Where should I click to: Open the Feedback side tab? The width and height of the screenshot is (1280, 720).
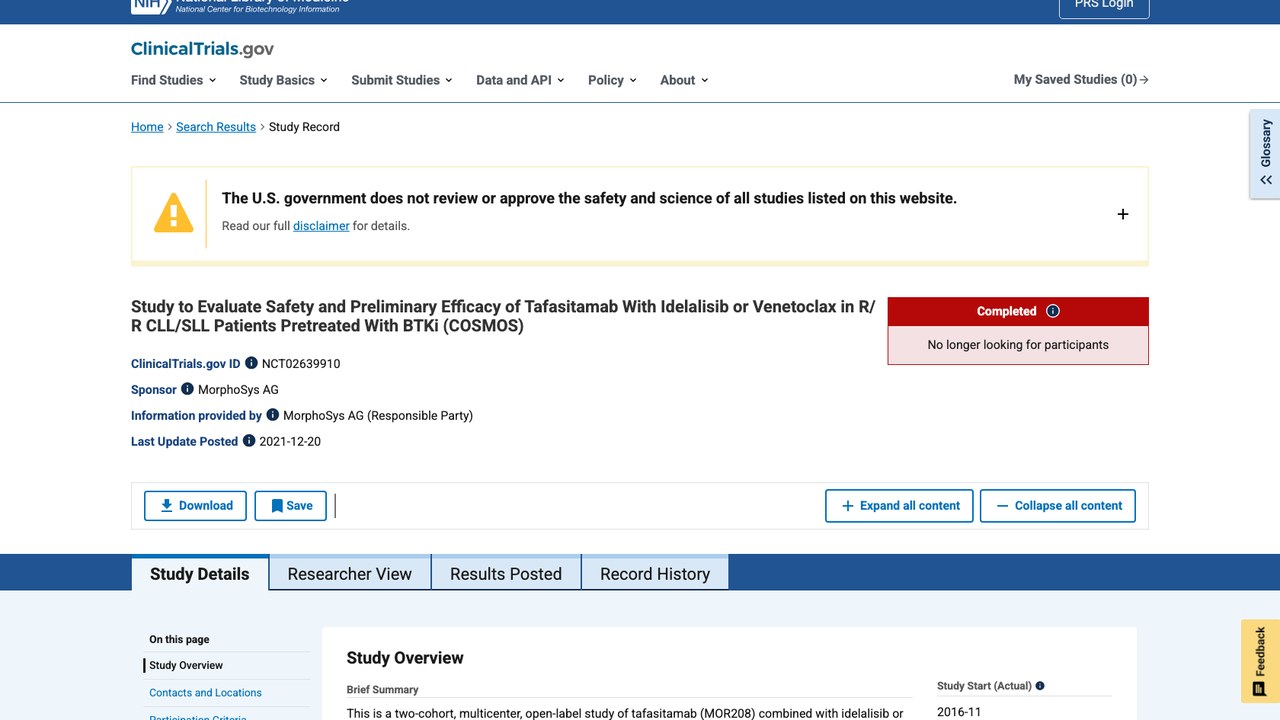tap(1260, 661)
